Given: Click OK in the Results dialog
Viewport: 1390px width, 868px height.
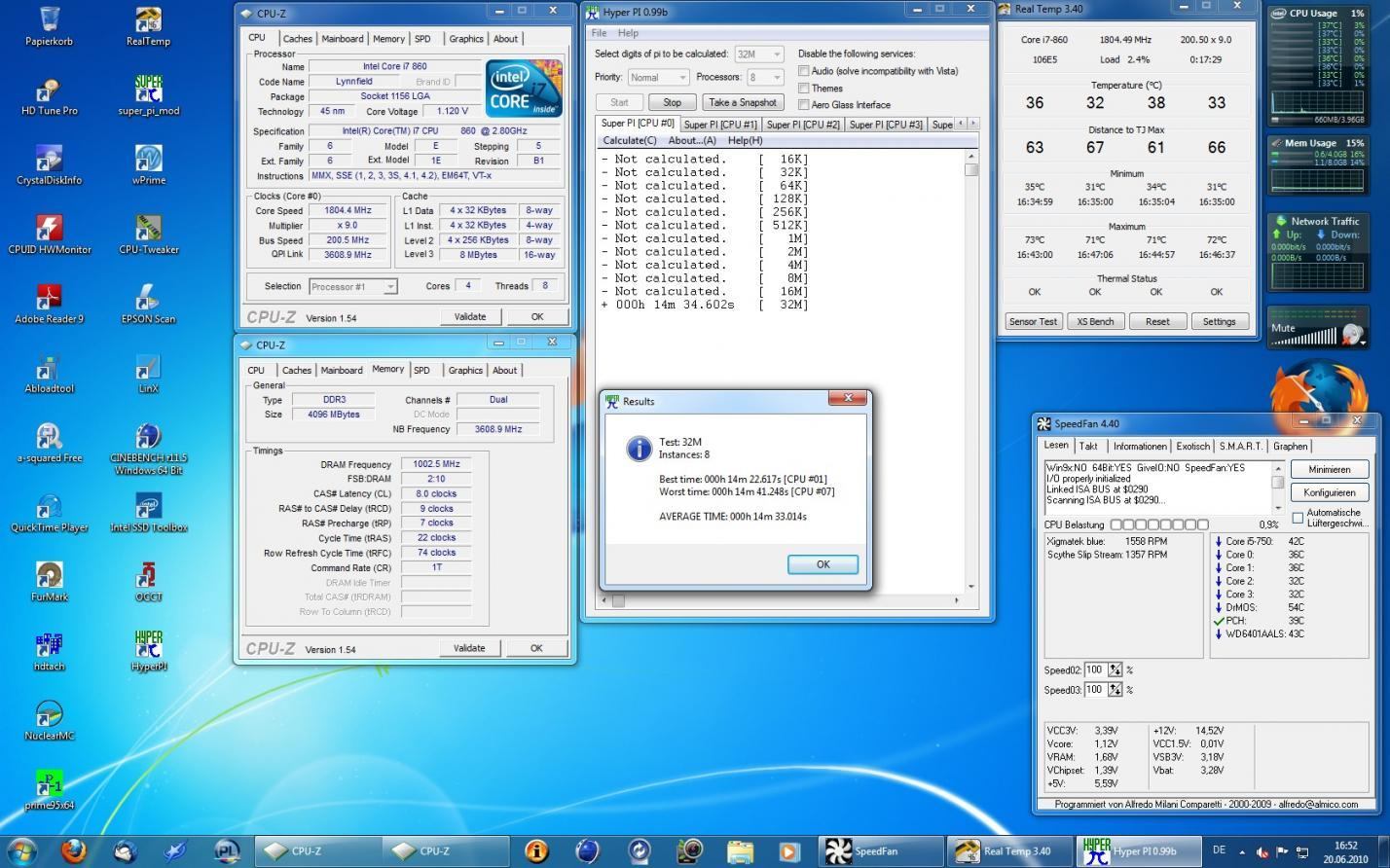Looking at the screenshot, I should pos(823,564).
